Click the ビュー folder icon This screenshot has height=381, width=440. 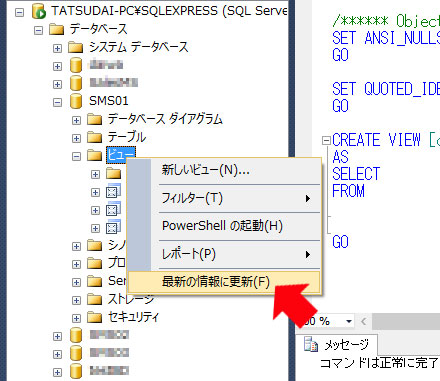95,155
